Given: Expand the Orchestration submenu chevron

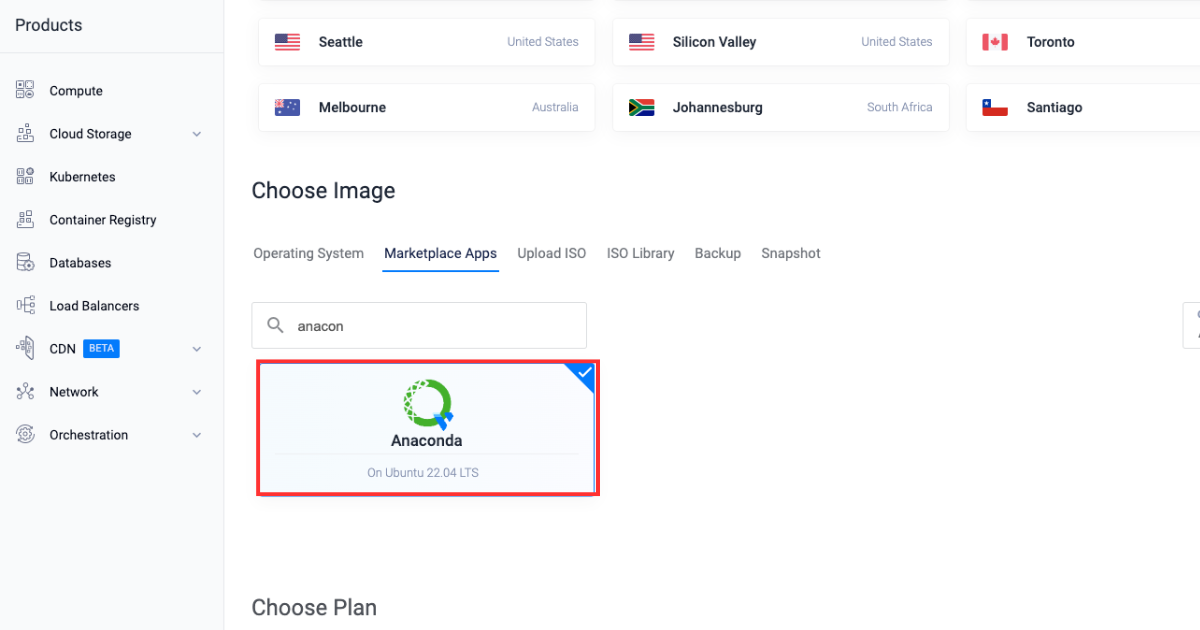Looking at the screenshot, I should point(197,435).
